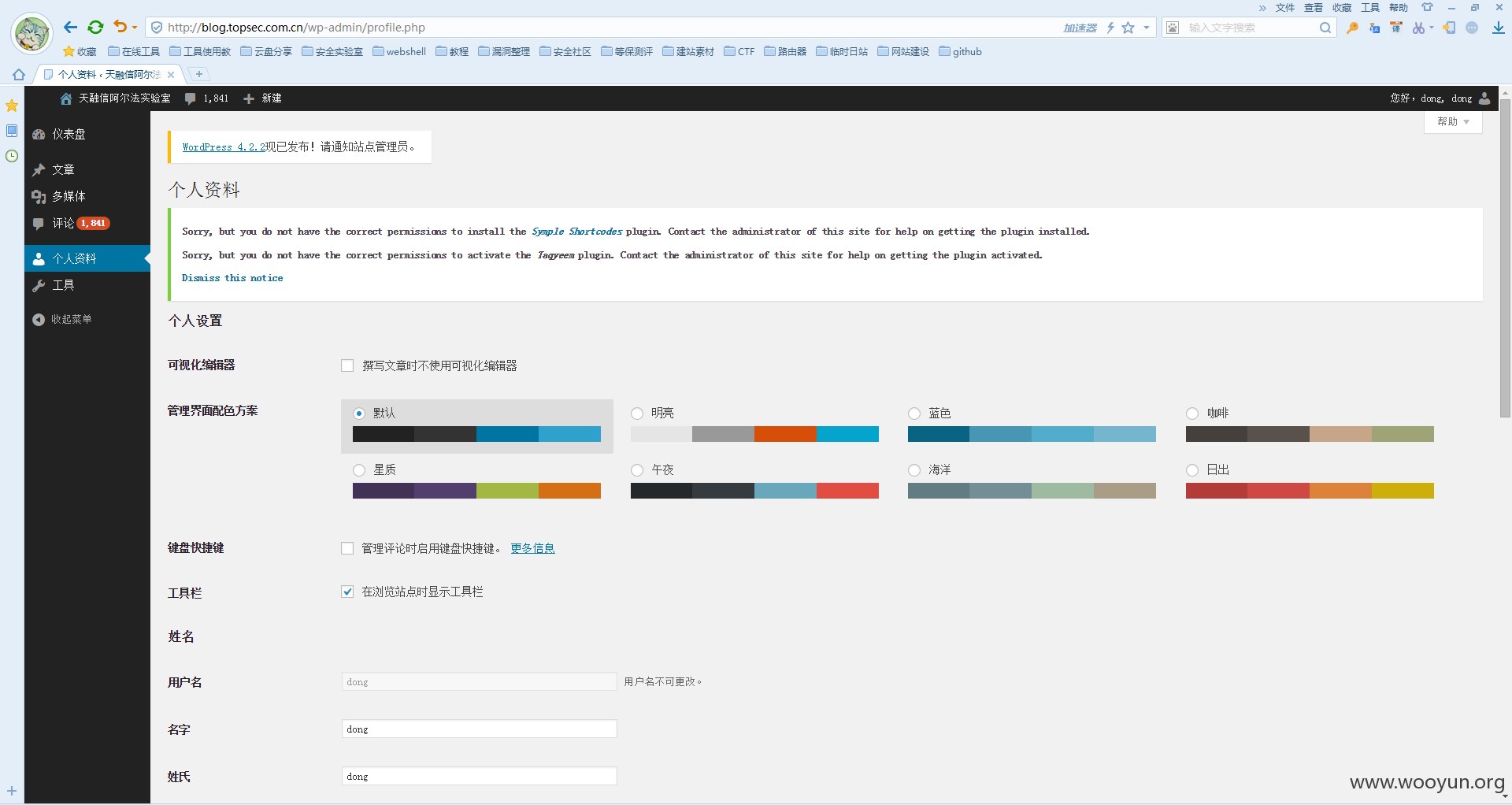1512x805 pixels.
Task: Click the orange key password icon
Action: 1352,28
